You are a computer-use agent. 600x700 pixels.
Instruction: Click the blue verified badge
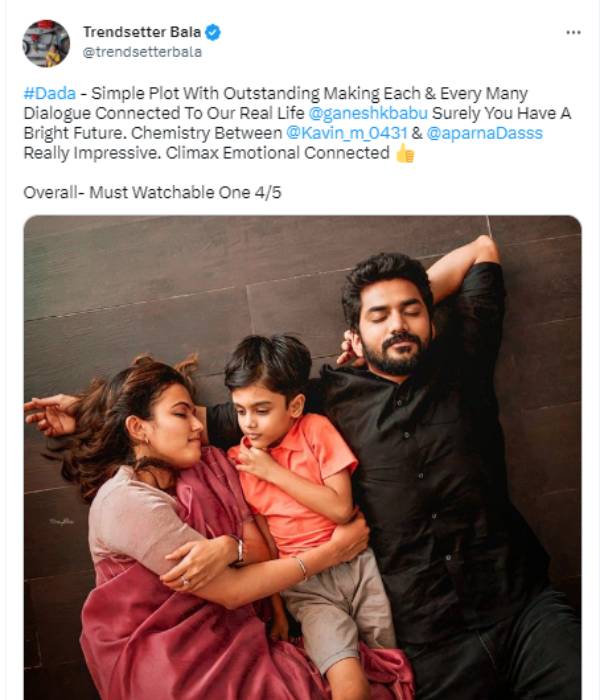[x=212, y=32]
